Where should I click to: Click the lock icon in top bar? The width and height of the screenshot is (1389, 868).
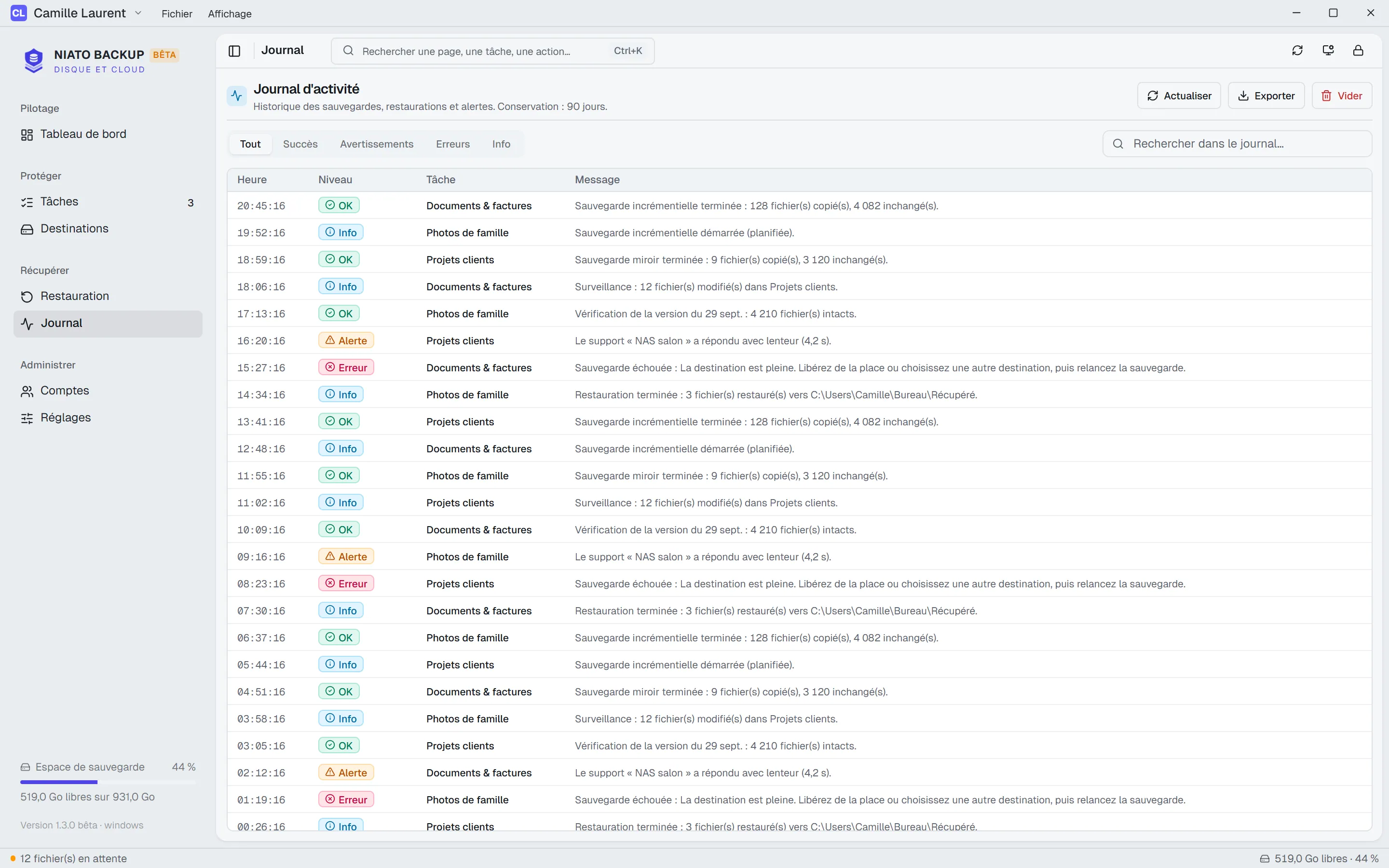pos(1358,51)
